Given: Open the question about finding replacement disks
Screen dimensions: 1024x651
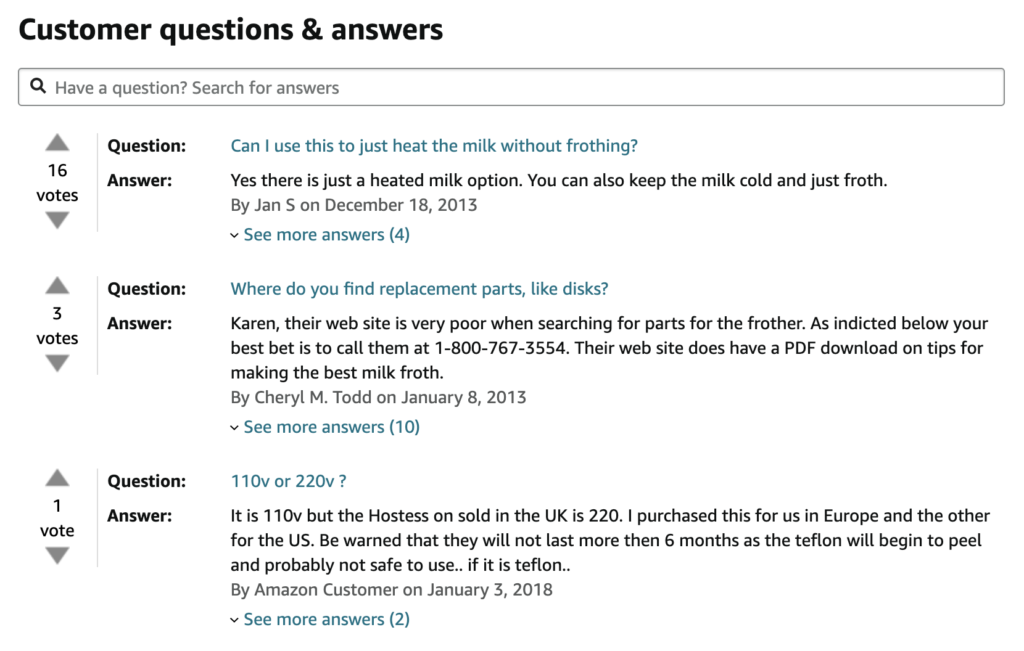Looking at the screenshot, I should (419, 288).
